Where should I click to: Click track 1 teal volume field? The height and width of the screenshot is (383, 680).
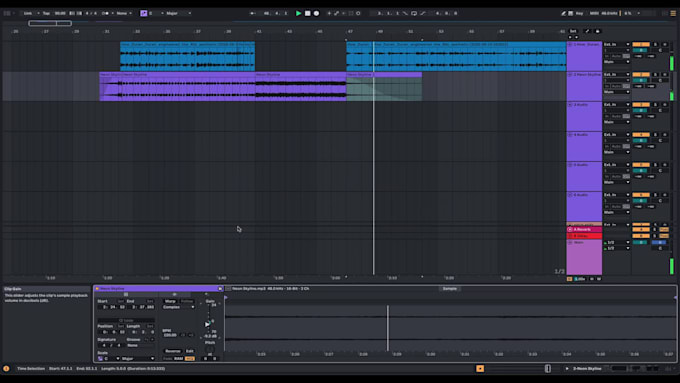[x=641, y=50]
